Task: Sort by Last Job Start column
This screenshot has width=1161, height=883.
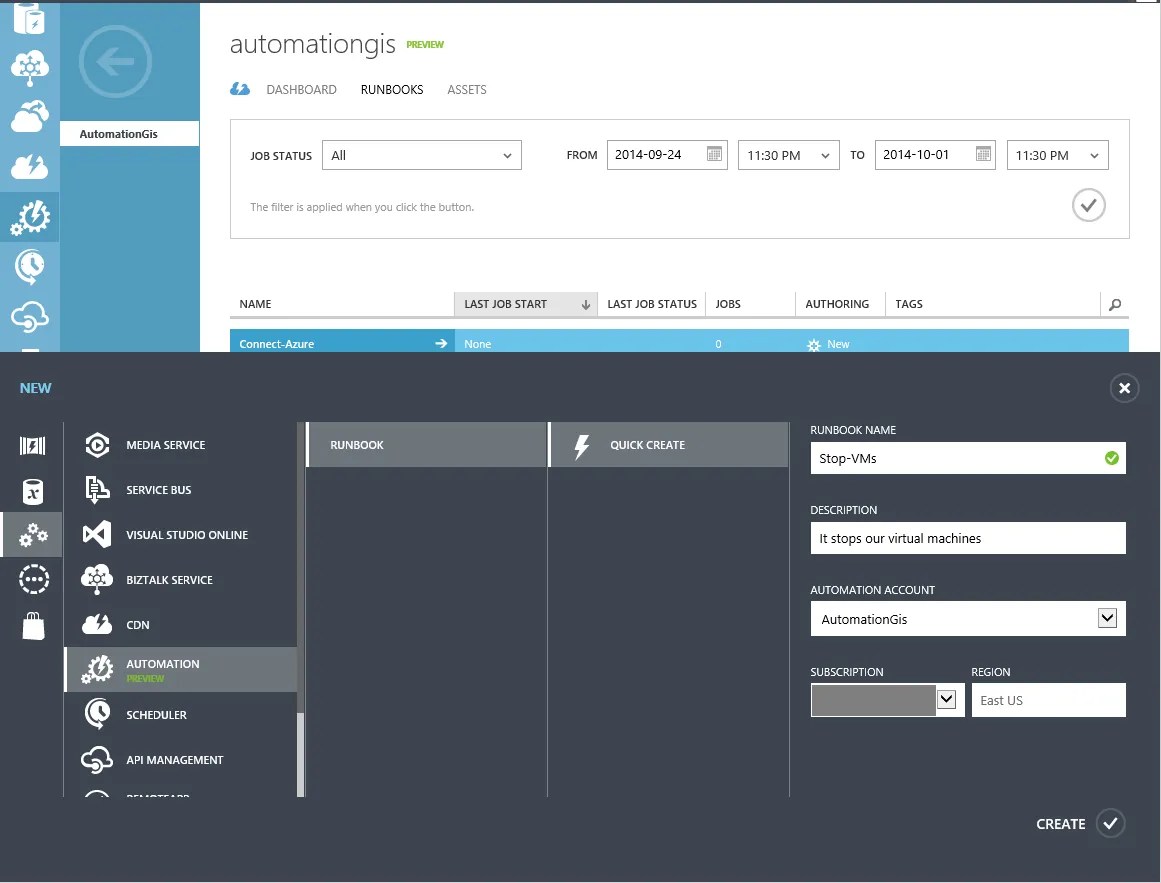Action: (x=525, y=304)
